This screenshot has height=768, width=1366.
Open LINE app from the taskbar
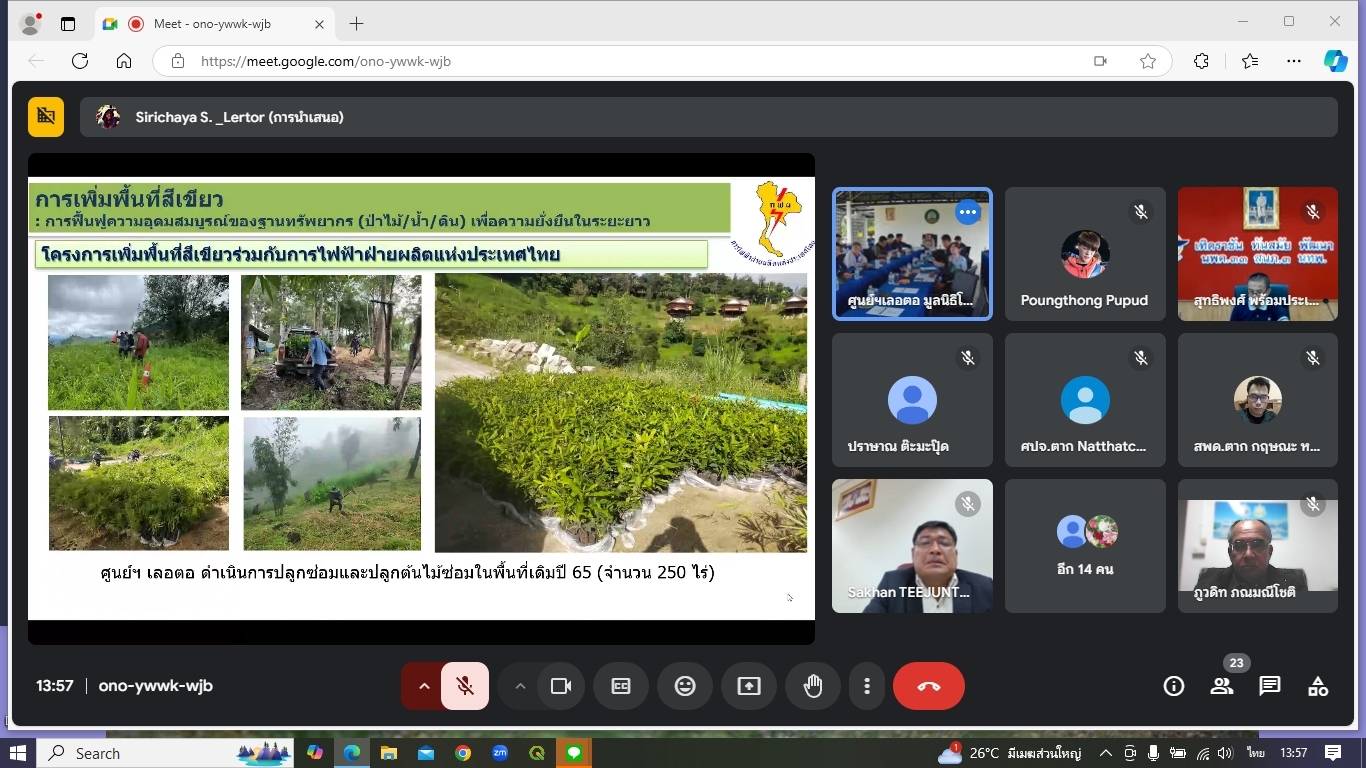574,753
